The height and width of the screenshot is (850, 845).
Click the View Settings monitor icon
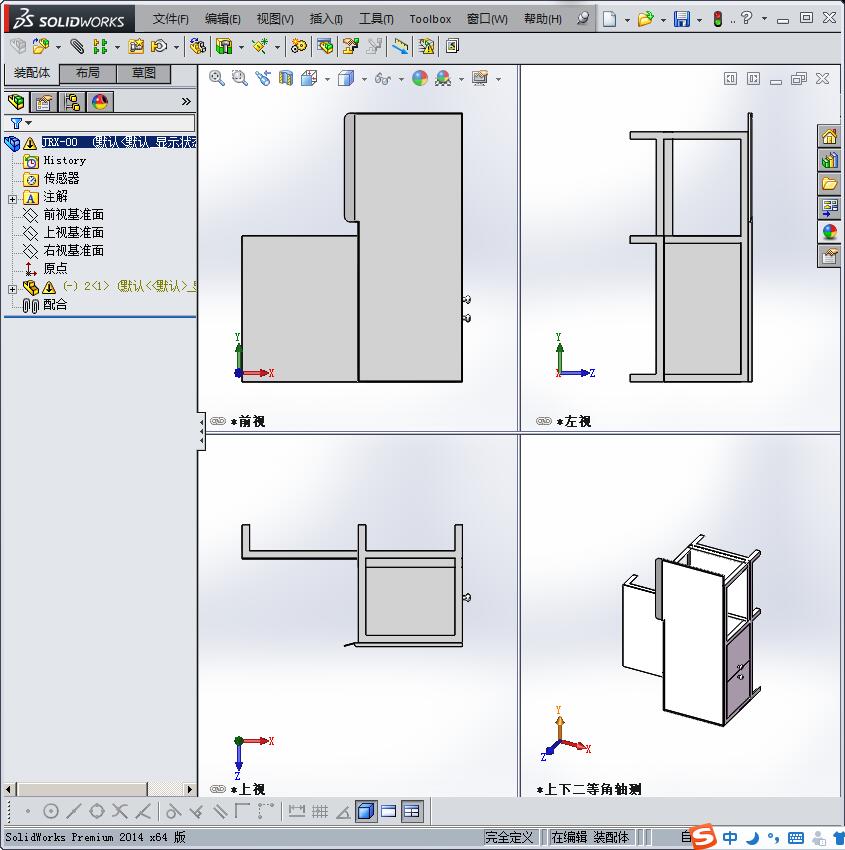click(x=480, y=79)
